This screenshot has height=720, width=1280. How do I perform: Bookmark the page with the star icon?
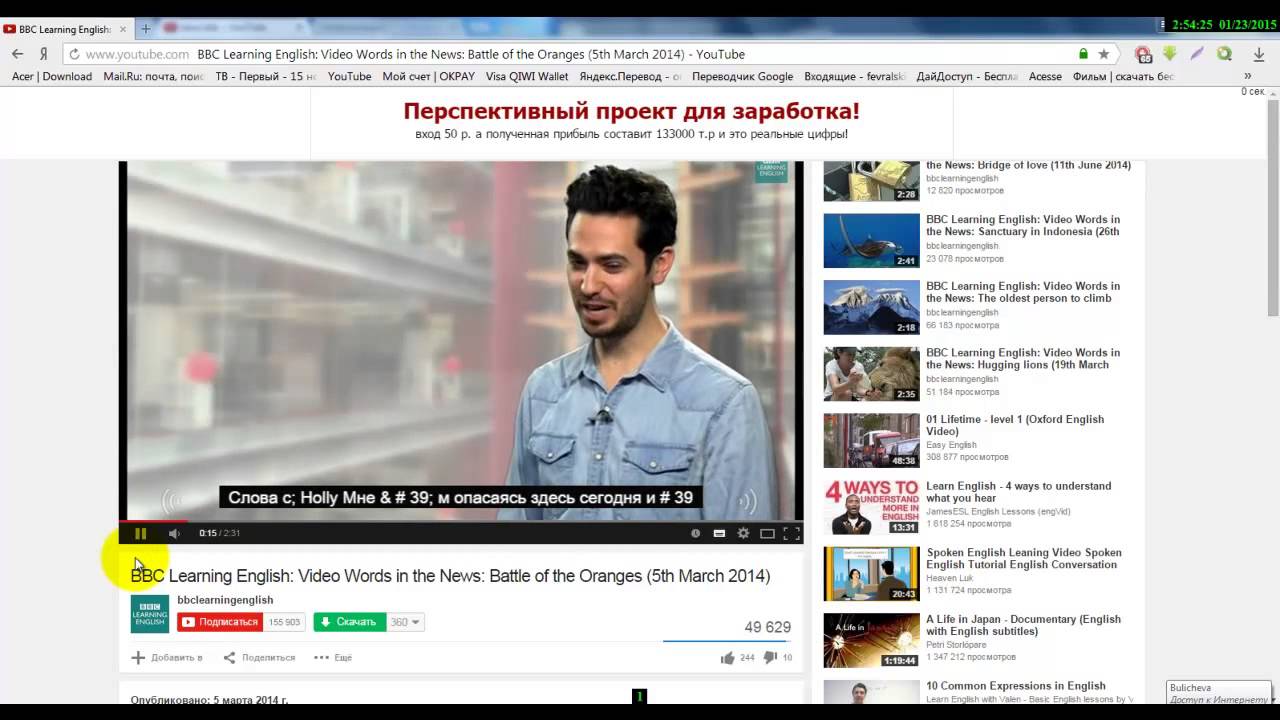(x=1104, y=54)
